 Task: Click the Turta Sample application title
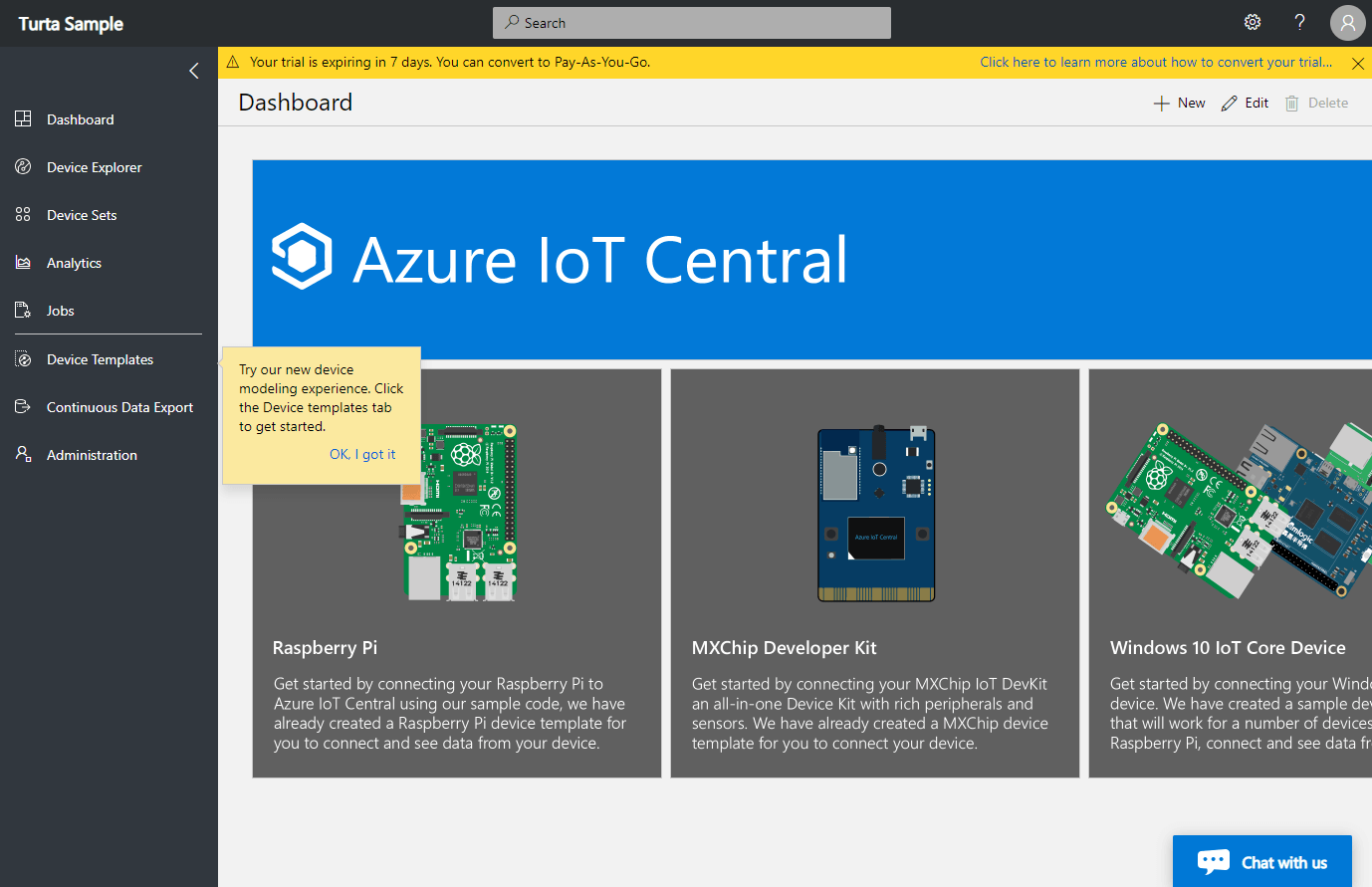click(x=71, y=24)
